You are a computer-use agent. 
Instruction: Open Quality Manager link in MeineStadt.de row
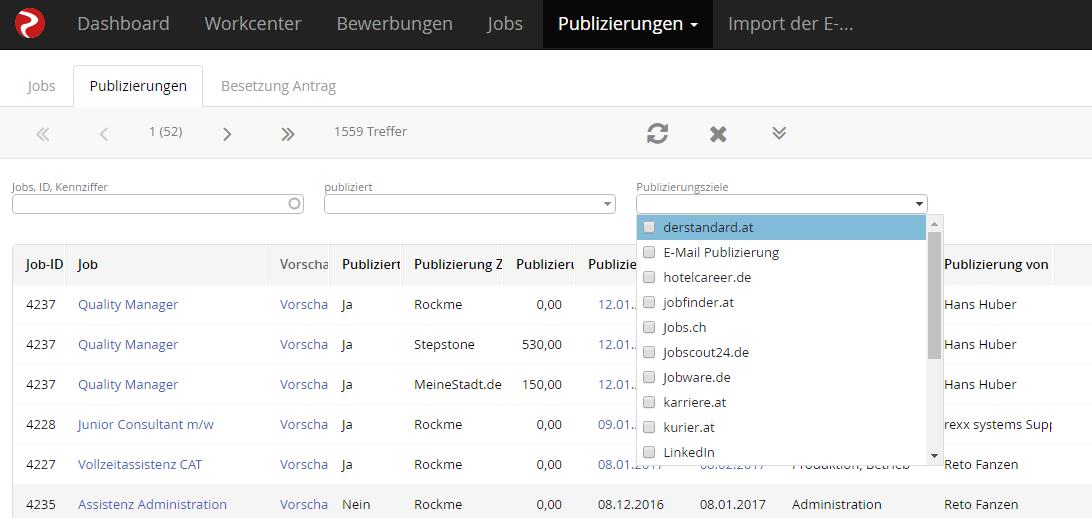[x=128, y=384]
